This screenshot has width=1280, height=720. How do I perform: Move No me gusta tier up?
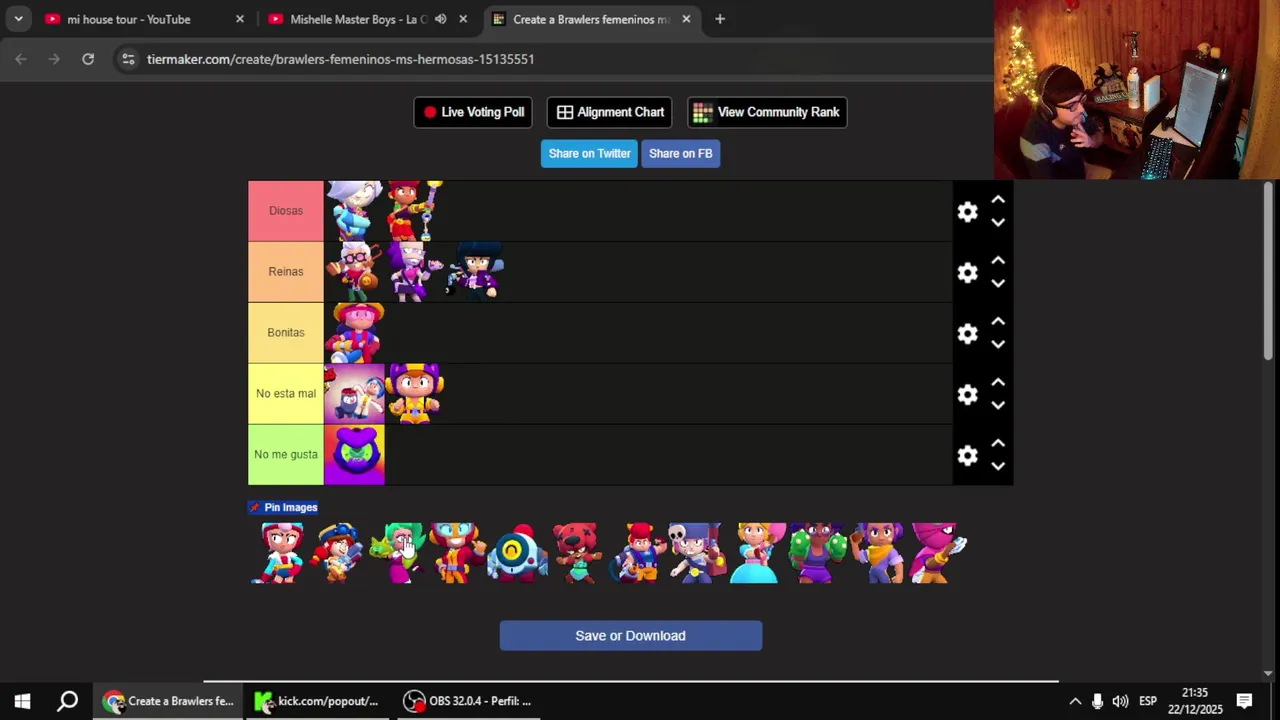tap(998, 444)
